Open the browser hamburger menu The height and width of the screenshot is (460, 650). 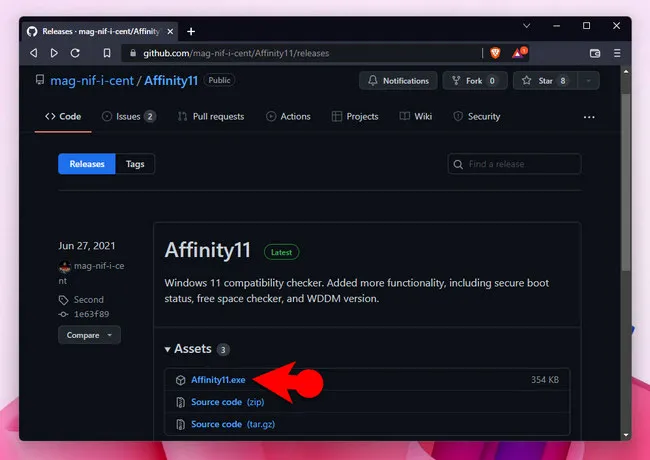tap(617, 53)
